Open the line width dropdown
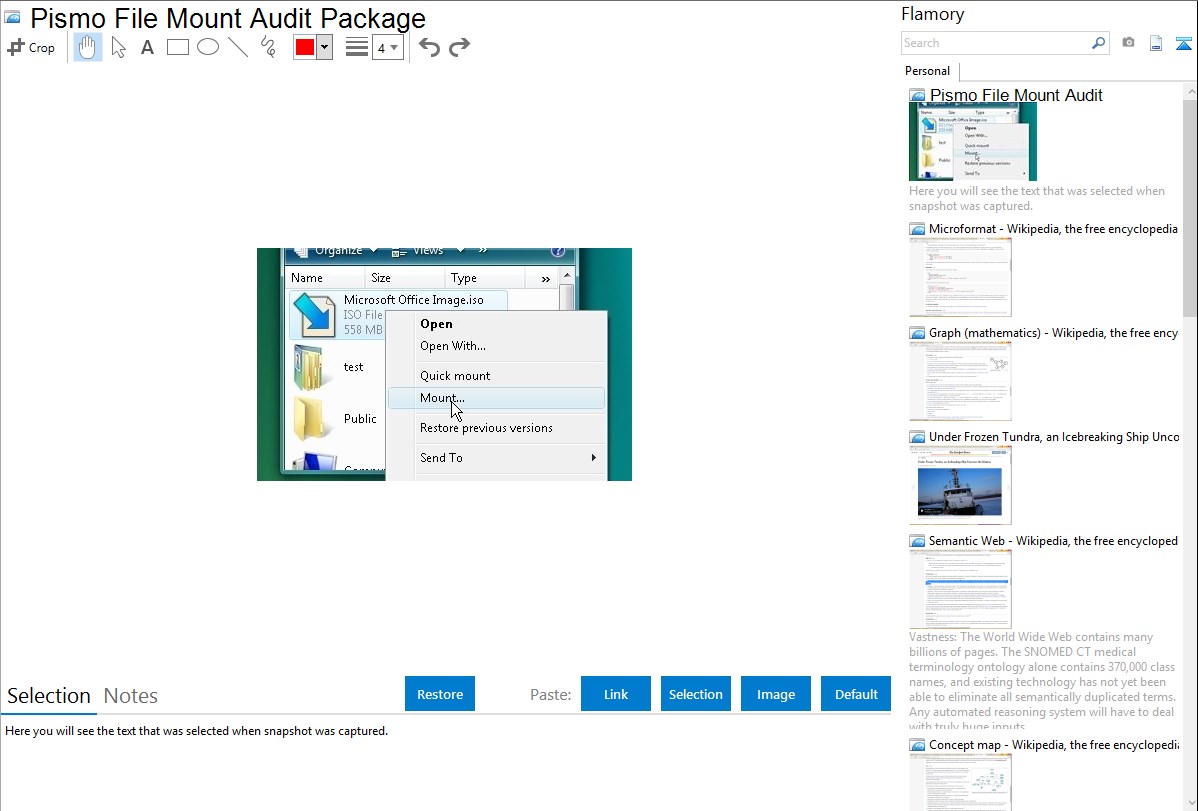 coord(388,47)
